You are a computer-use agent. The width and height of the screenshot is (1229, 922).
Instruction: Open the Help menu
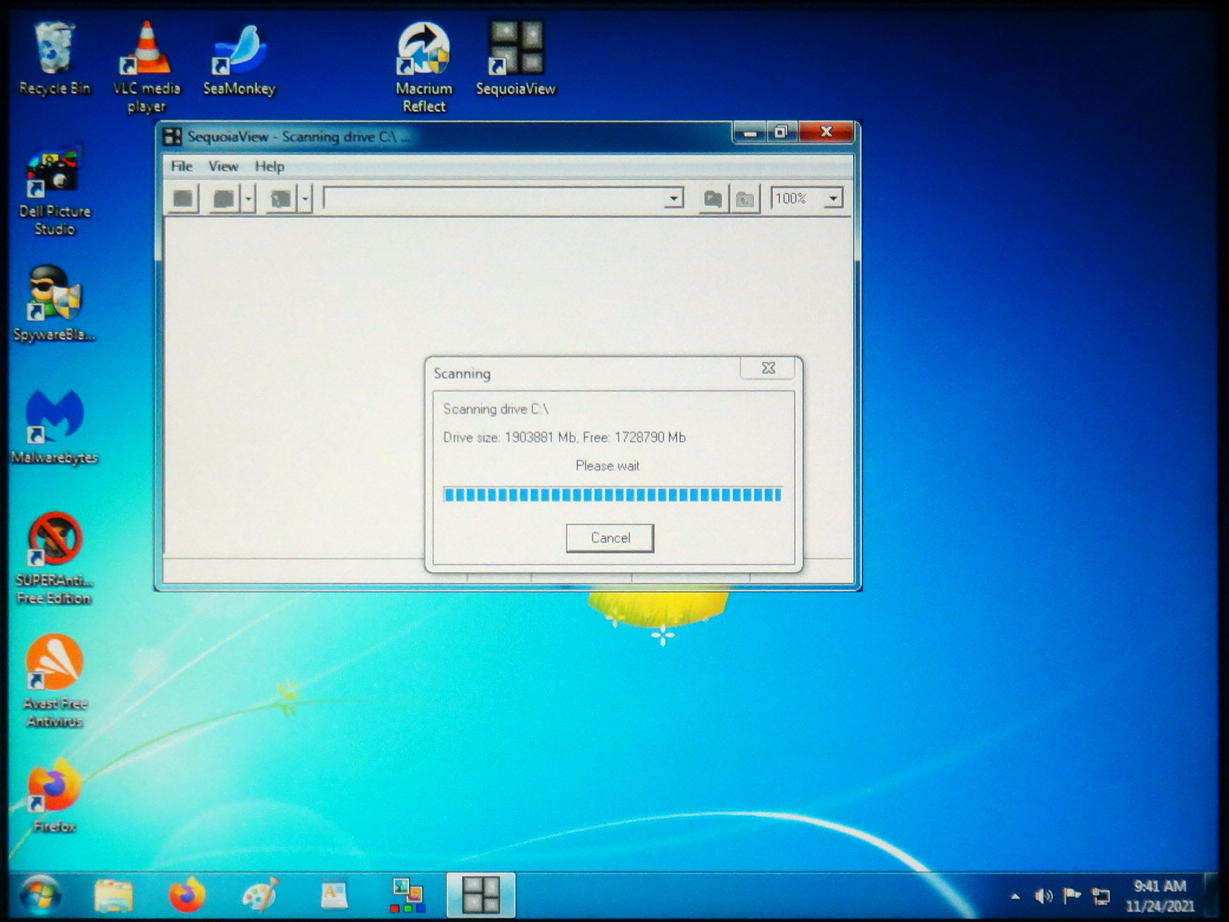tap(269, 166)
